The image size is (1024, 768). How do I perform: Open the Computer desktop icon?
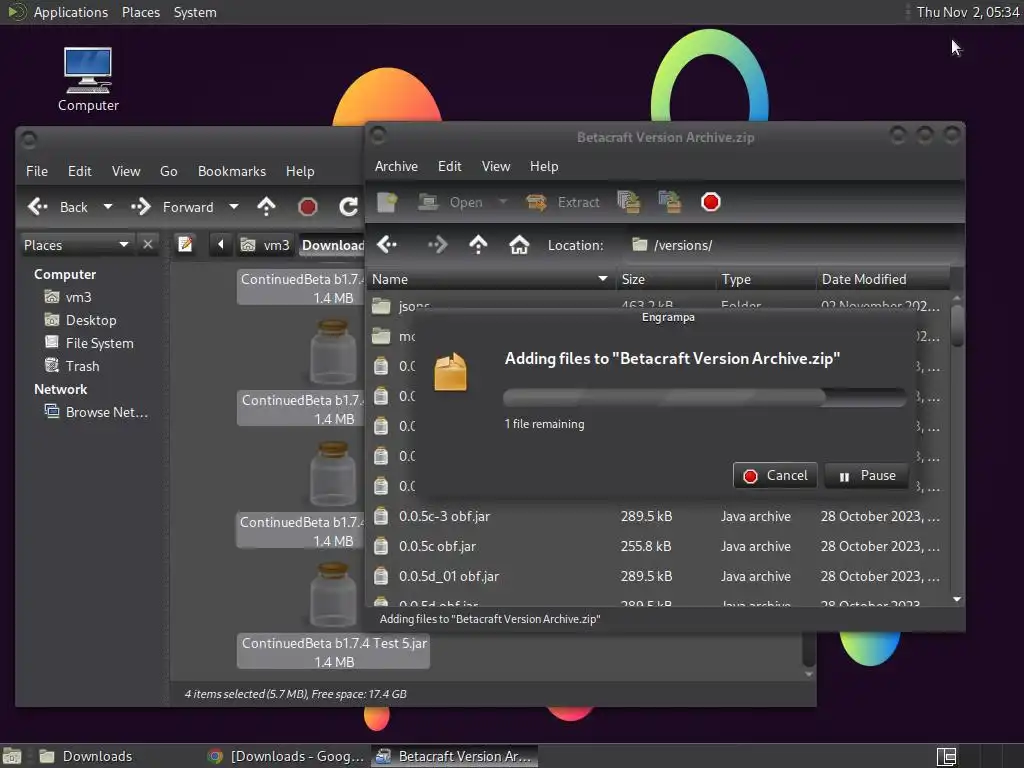88,79
